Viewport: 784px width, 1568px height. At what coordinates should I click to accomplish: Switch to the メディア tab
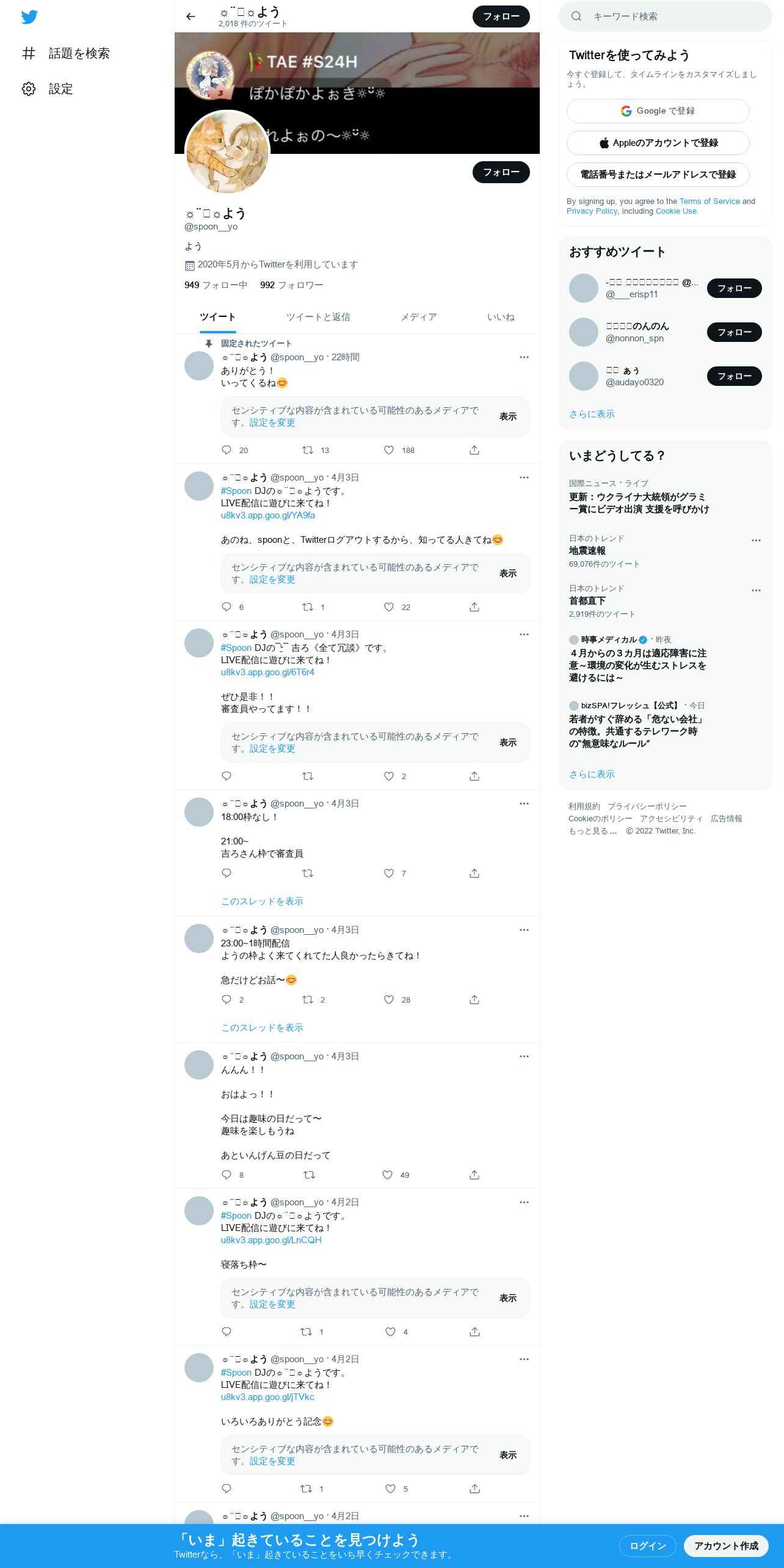click(x=419, y=317)
